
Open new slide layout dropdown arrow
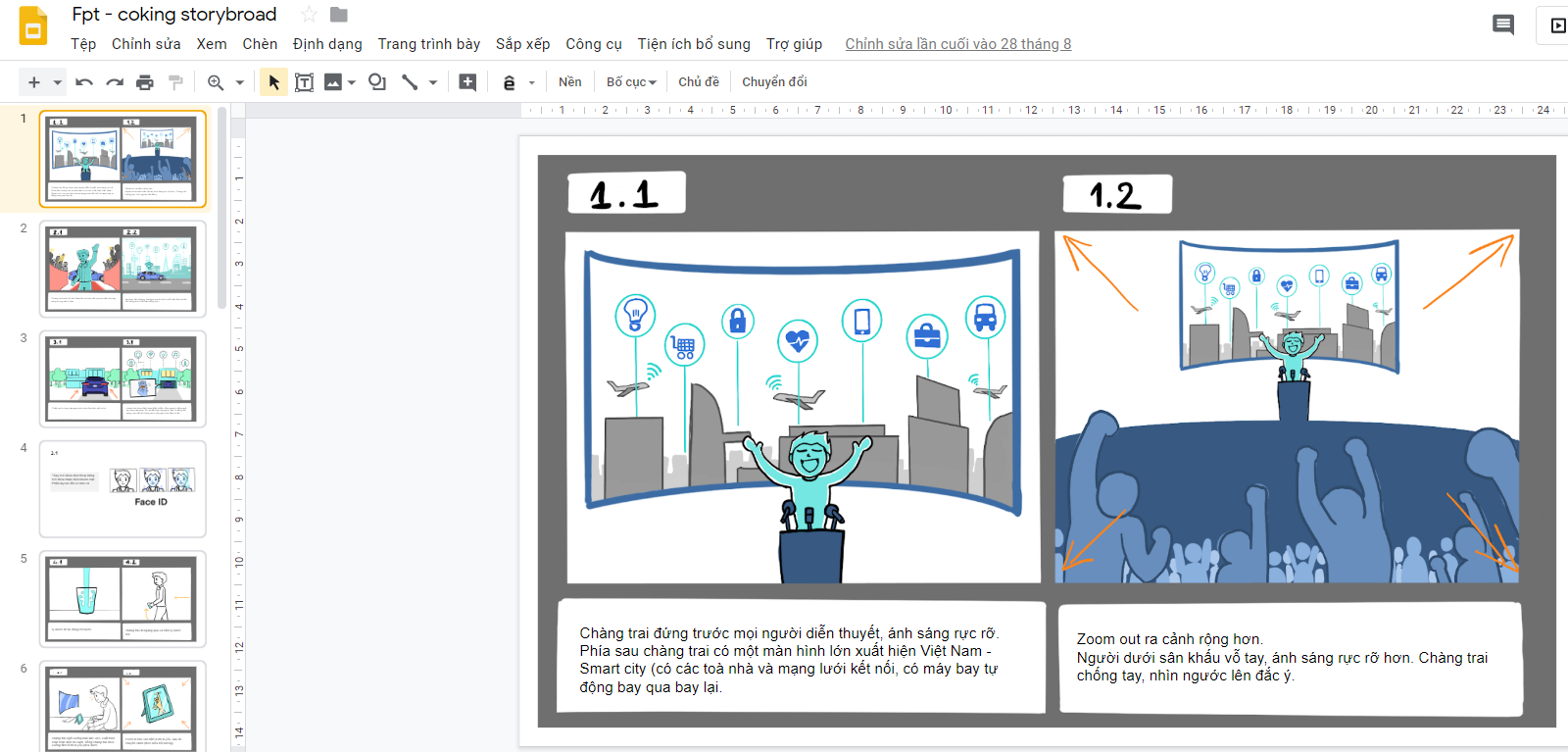(58, 82)
